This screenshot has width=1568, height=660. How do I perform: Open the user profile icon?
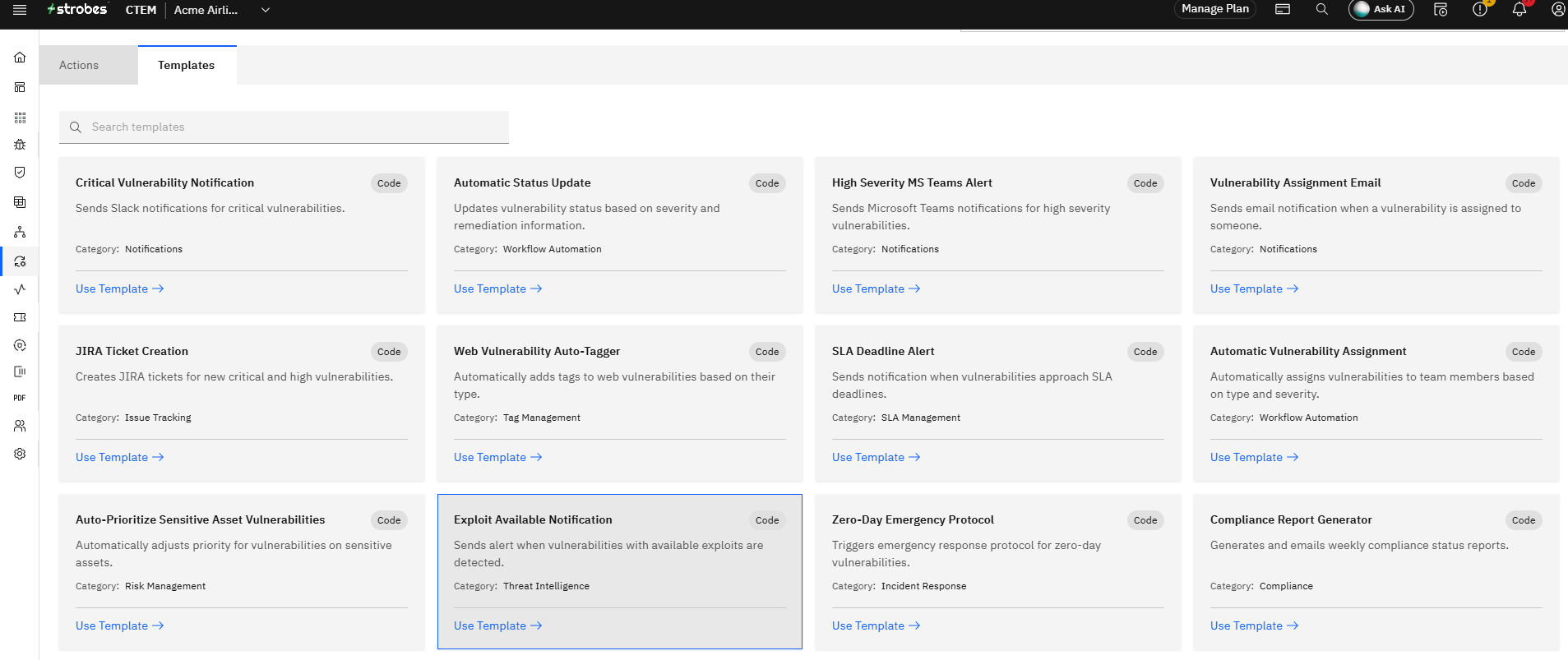click(x=1557, y=9)
